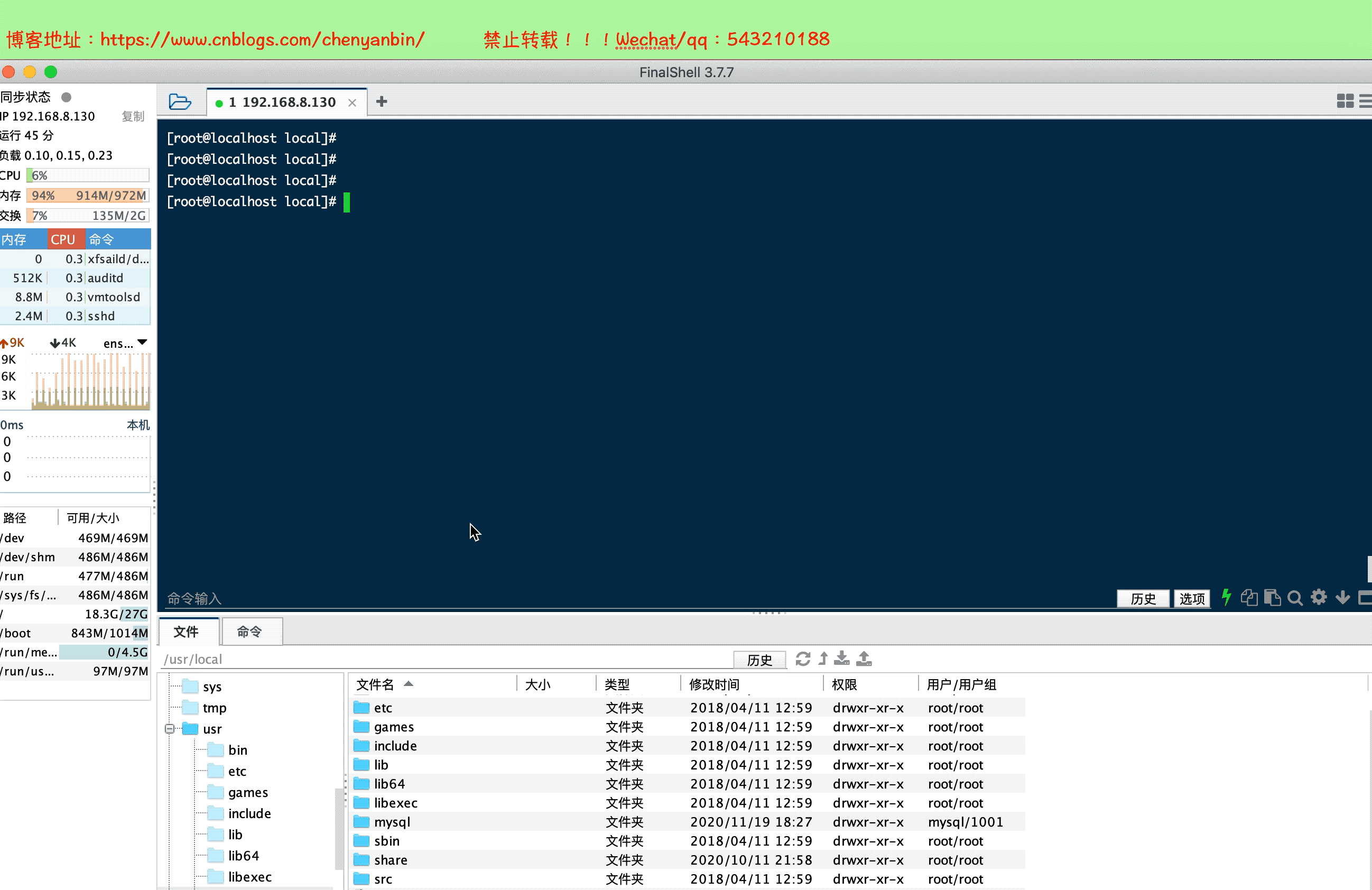The image size is (1372, 890).
Task: Open terminal 选项 options button
Action: pyautogui.click(x=1192, y=598)
